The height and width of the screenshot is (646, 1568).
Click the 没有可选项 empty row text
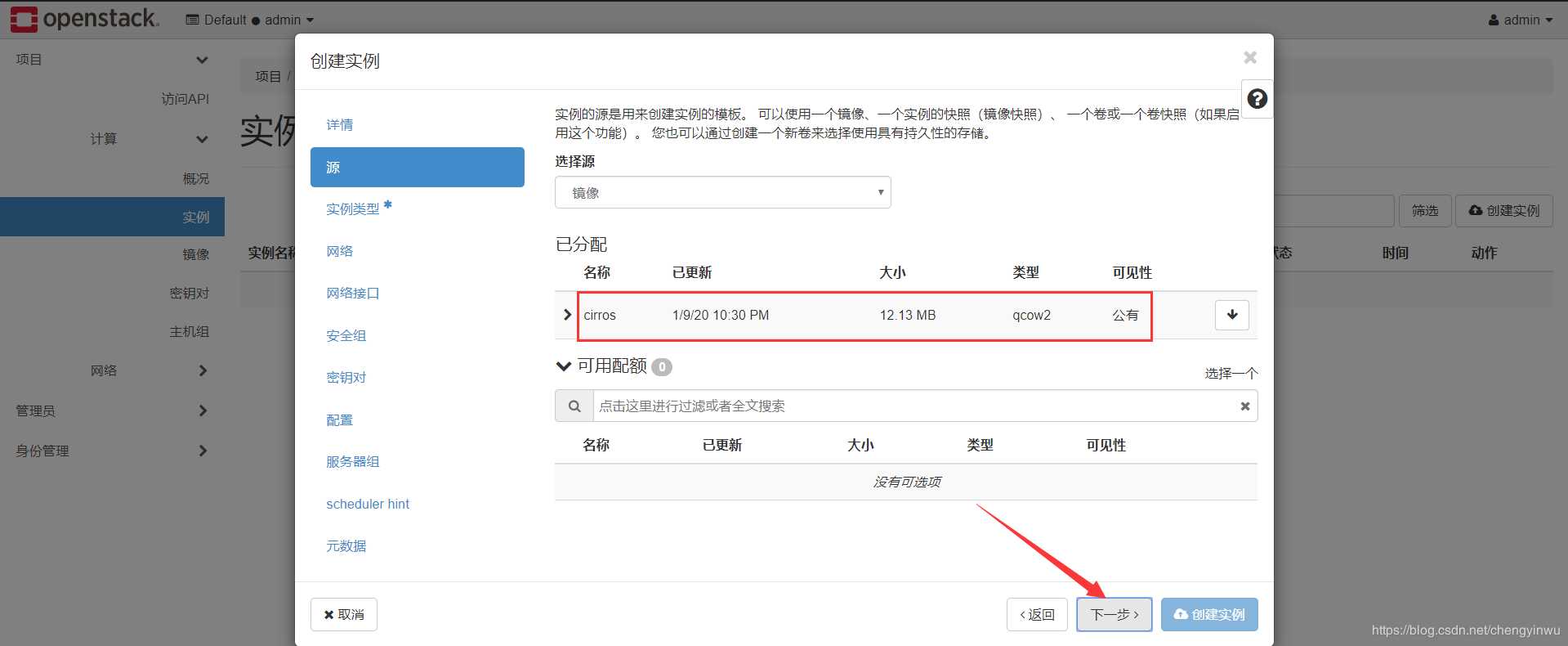tap(906, 482)
